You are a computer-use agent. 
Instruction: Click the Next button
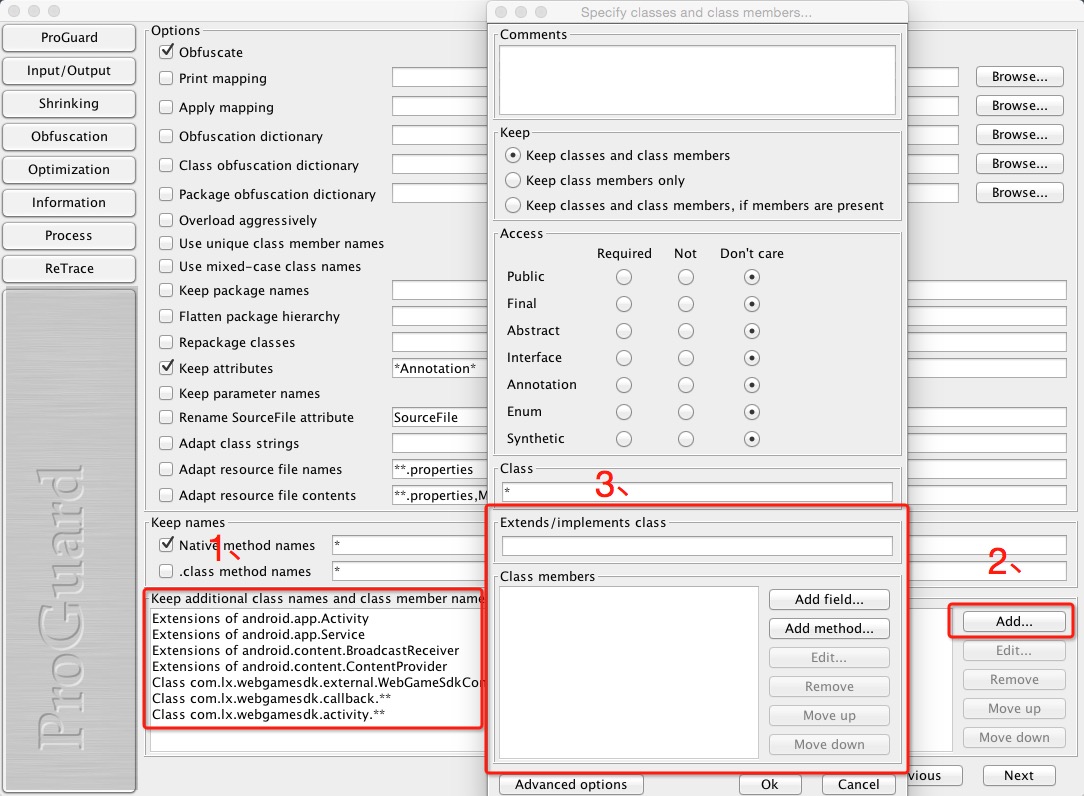point(1018,775)
